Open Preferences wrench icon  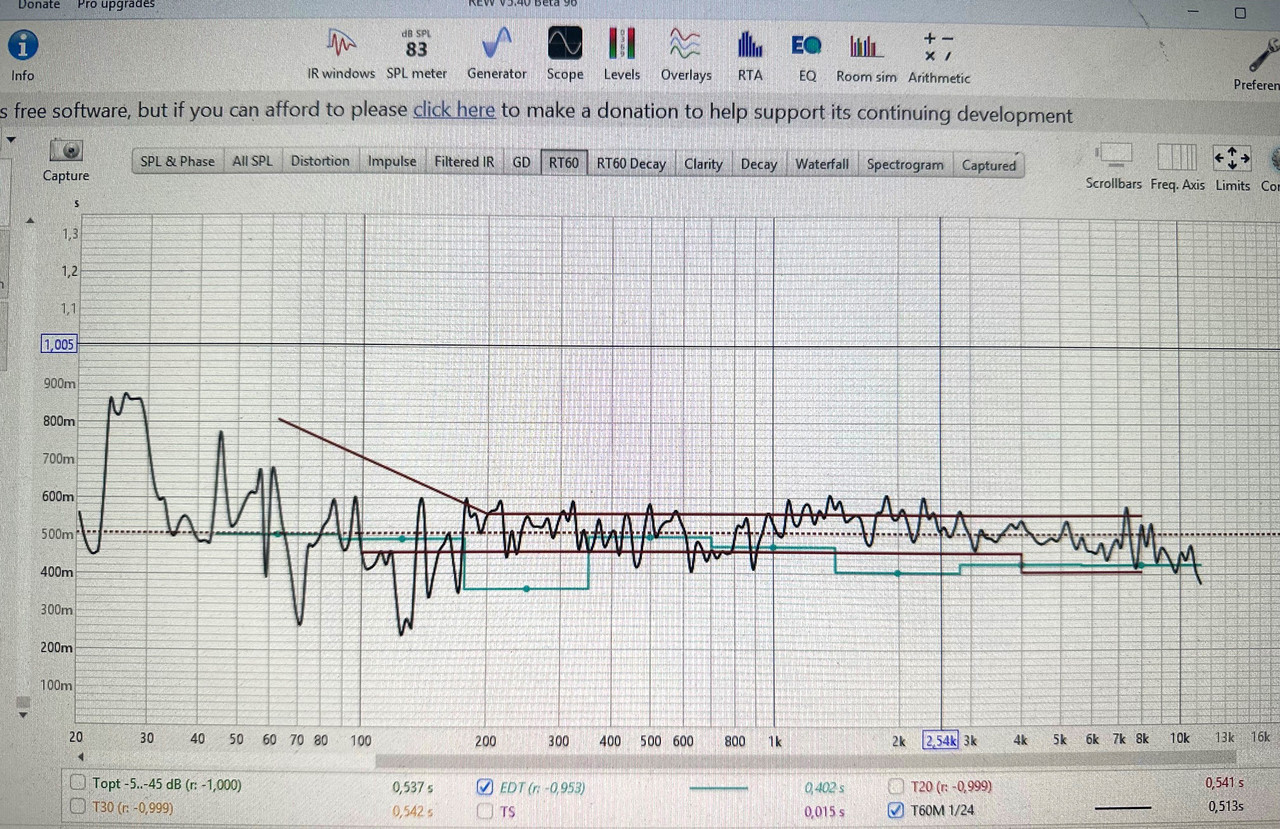click(x=1264, y=55)
